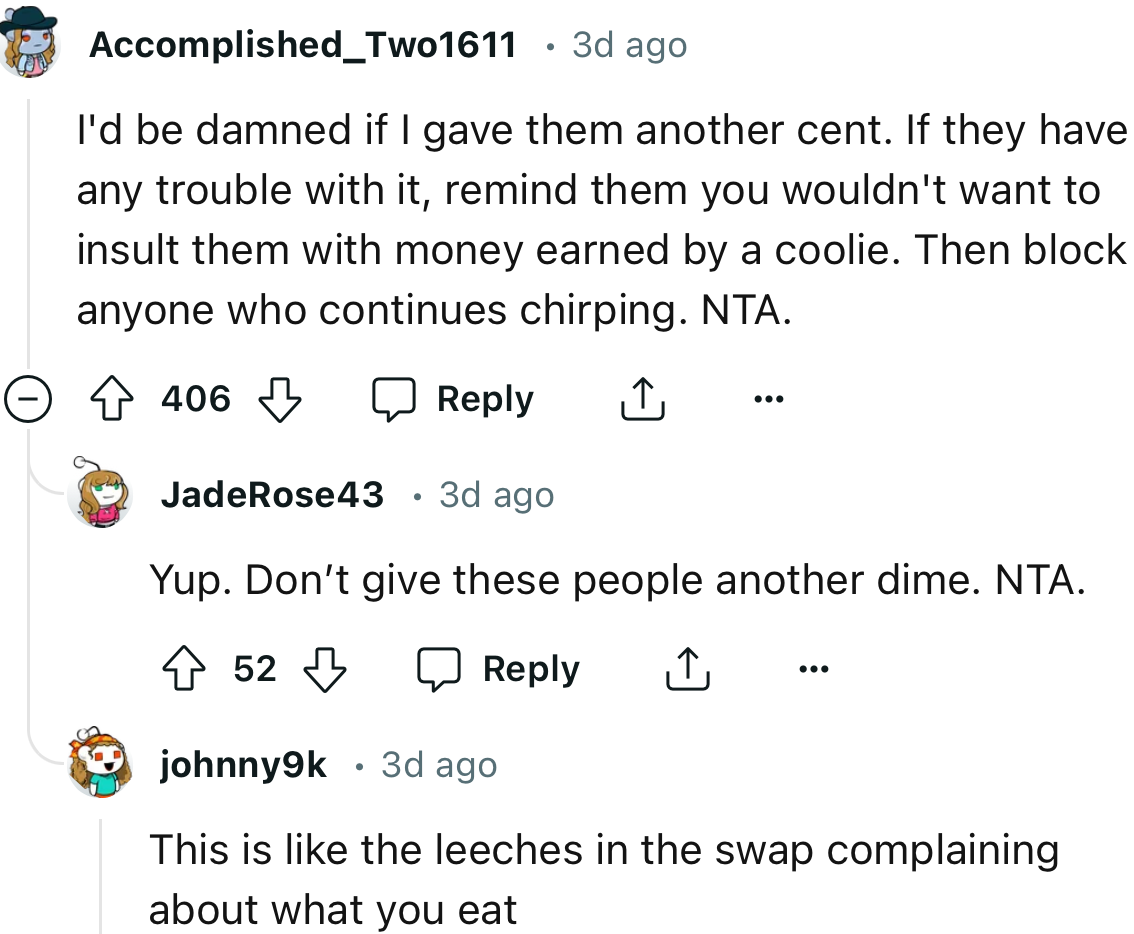Share JadeRose43's comment
Viewport: 1134px width, 934px height.
coord(687,668)
